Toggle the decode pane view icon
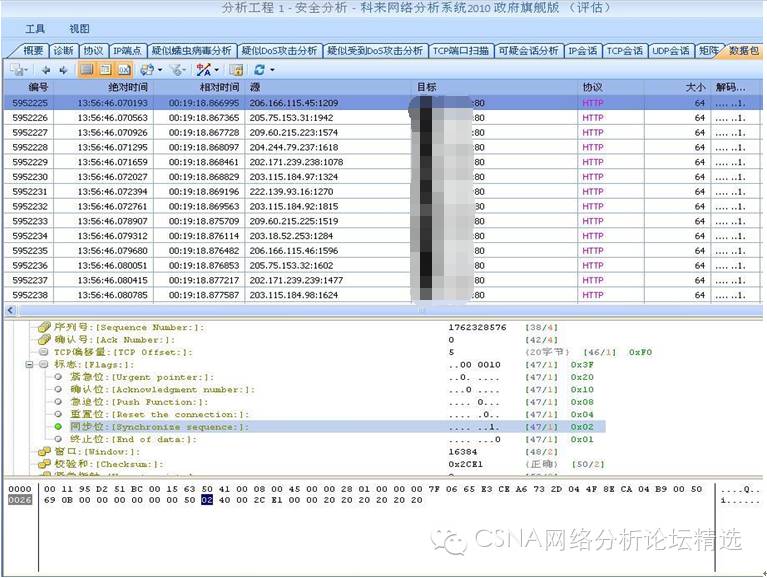Viewport: 767px width, 578px height. (x=105, y=70)
